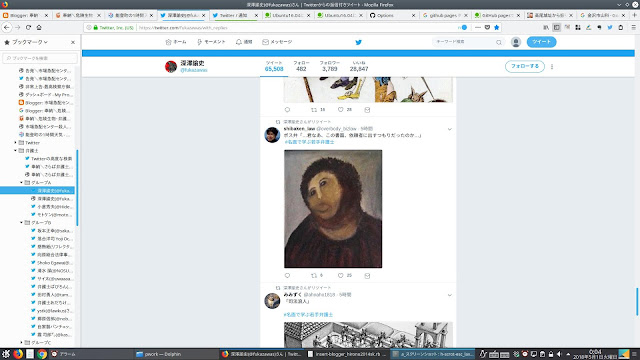Screen dimensions: 640x360
Task: View the フォロワー count 3,789
Action: [x=329, y=66]
